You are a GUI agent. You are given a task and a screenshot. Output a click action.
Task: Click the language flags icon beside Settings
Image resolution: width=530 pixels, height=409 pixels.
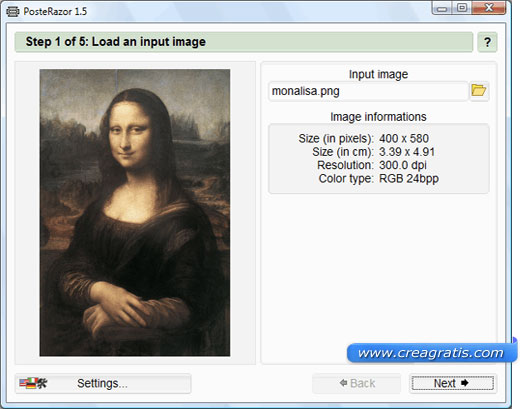point(33,383)
